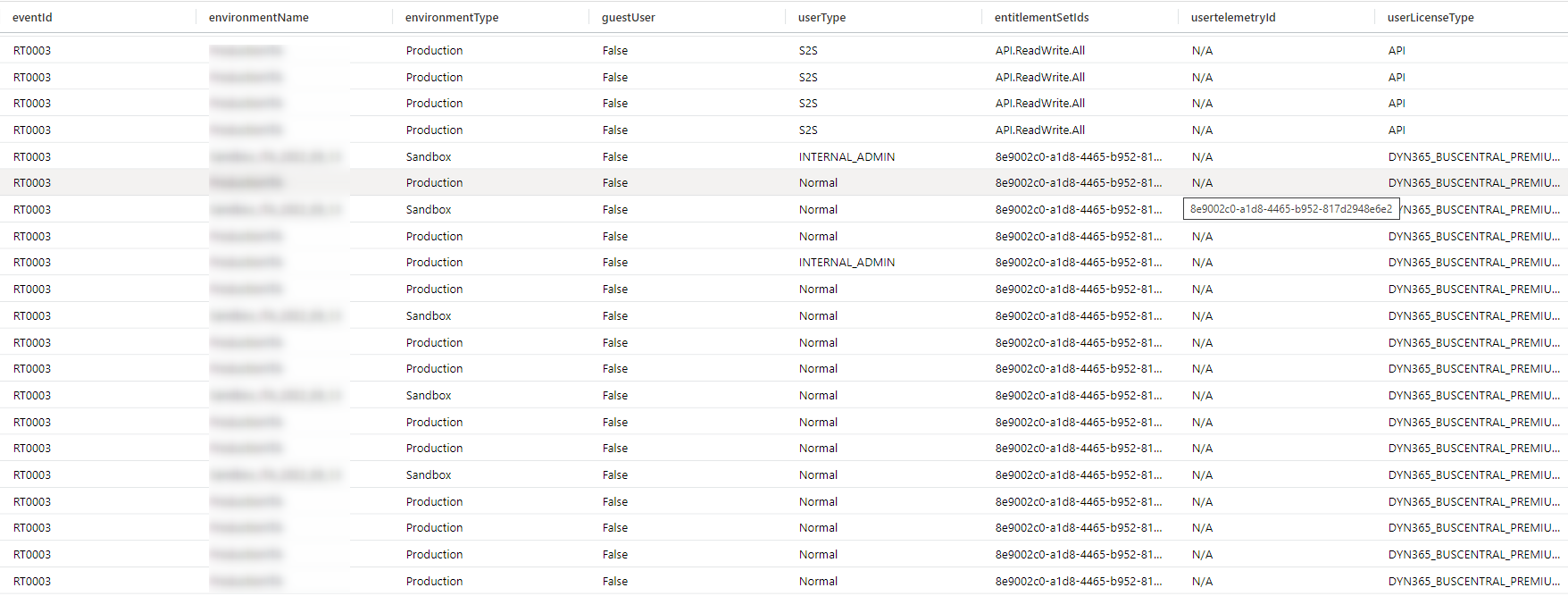Screen dimensions: 1568x596
Task: Select the topmost S2S userType cell
Action: pos(808,51)
